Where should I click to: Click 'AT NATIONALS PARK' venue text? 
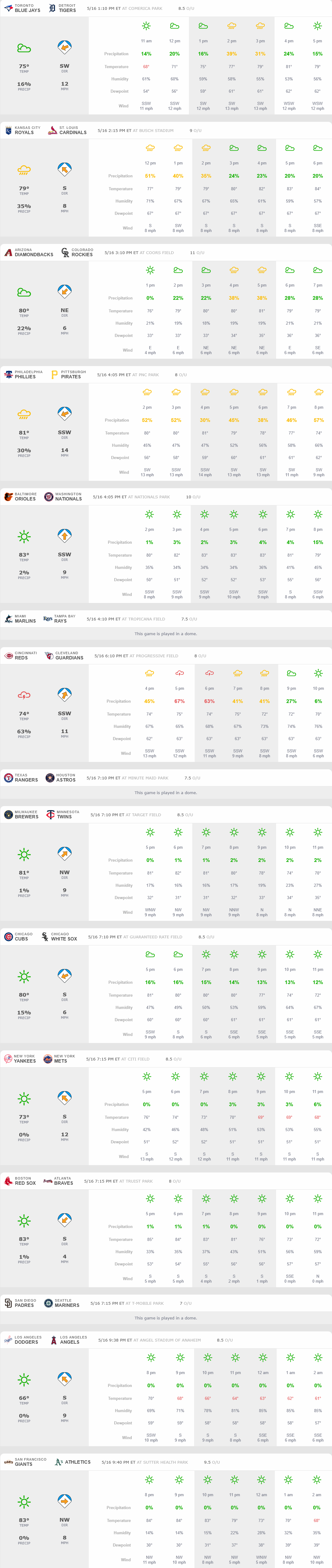pyautogui.click(x=149, y=497)
